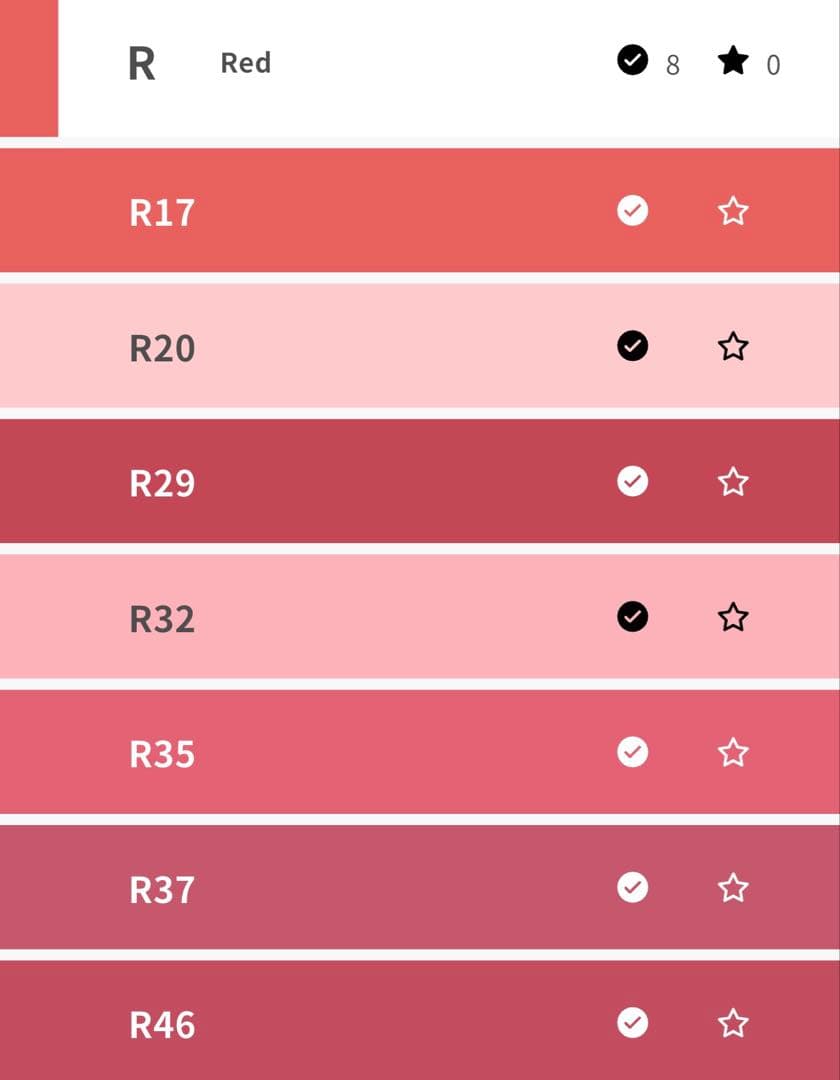Viewport: 840px width, 1080px height.
Task: Toggle the black checkmark on R20
Action: click(x=632, y=346)
